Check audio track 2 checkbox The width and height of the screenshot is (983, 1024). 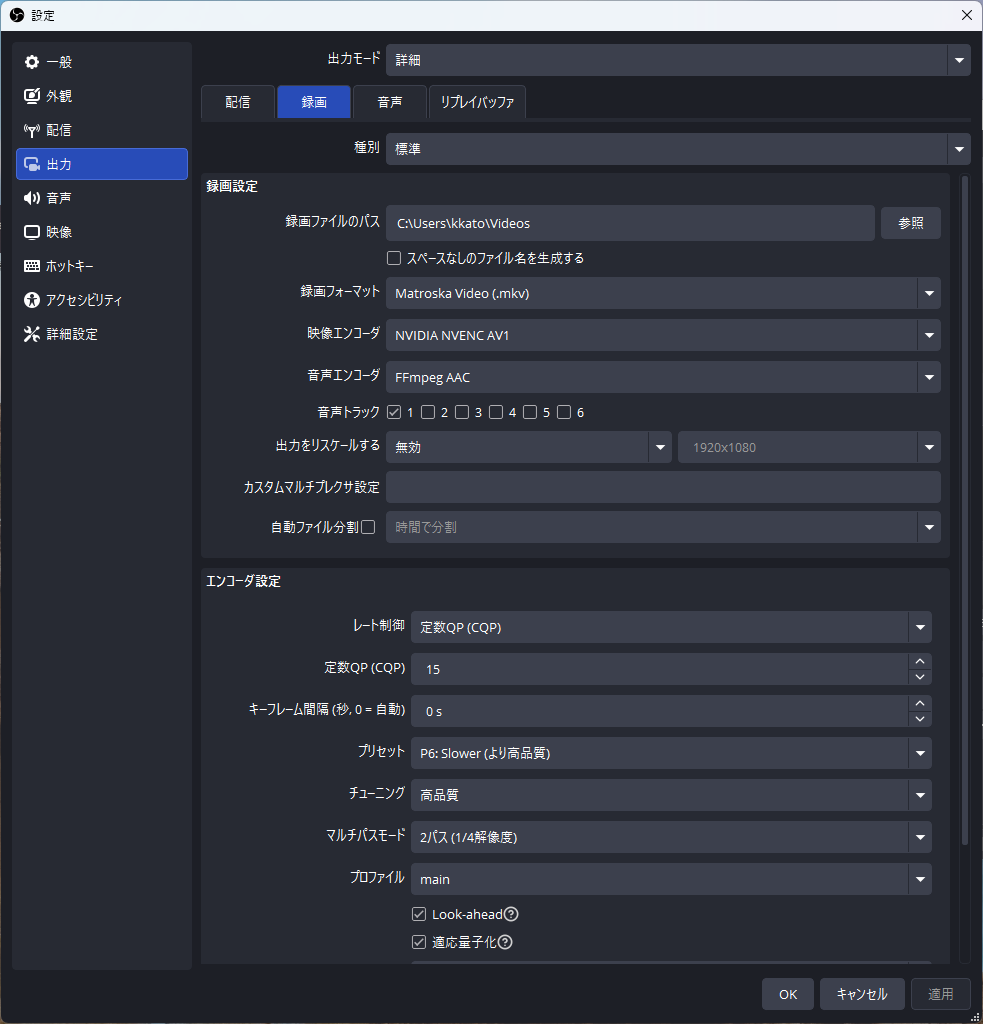[428, 412]
